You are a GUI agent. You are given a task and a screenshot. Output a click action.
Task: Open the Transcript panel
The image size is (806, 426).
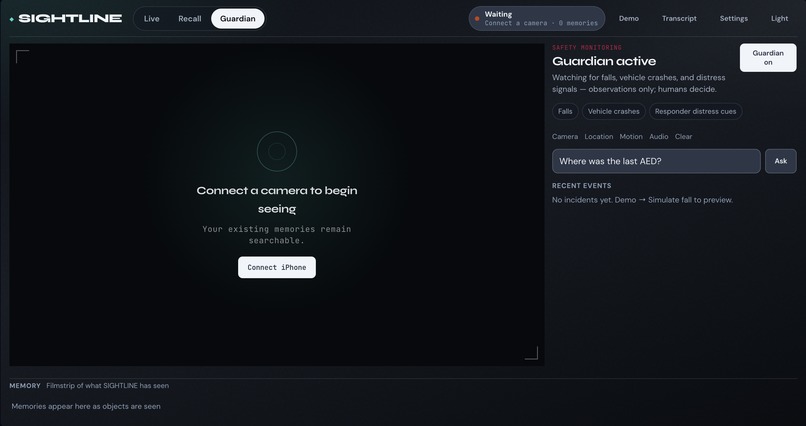coord(679,18)
